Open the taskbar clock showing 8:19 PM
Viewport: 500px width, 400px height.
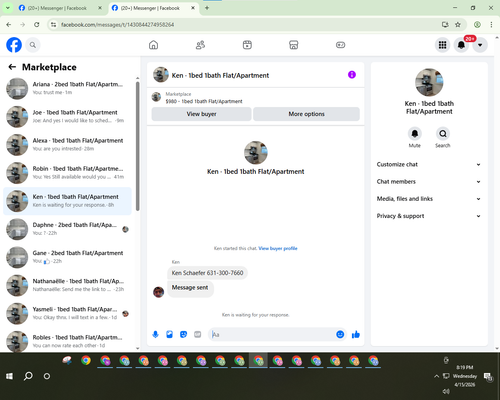click(x=465, y=376)
